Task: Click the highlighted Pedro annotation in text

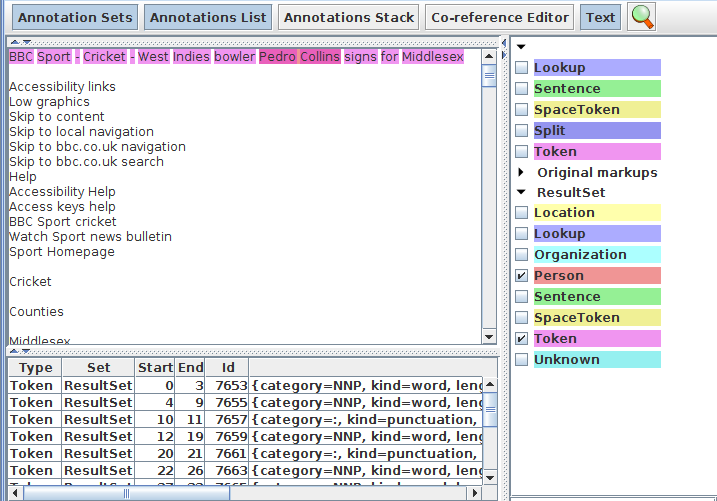Action: 277,57
